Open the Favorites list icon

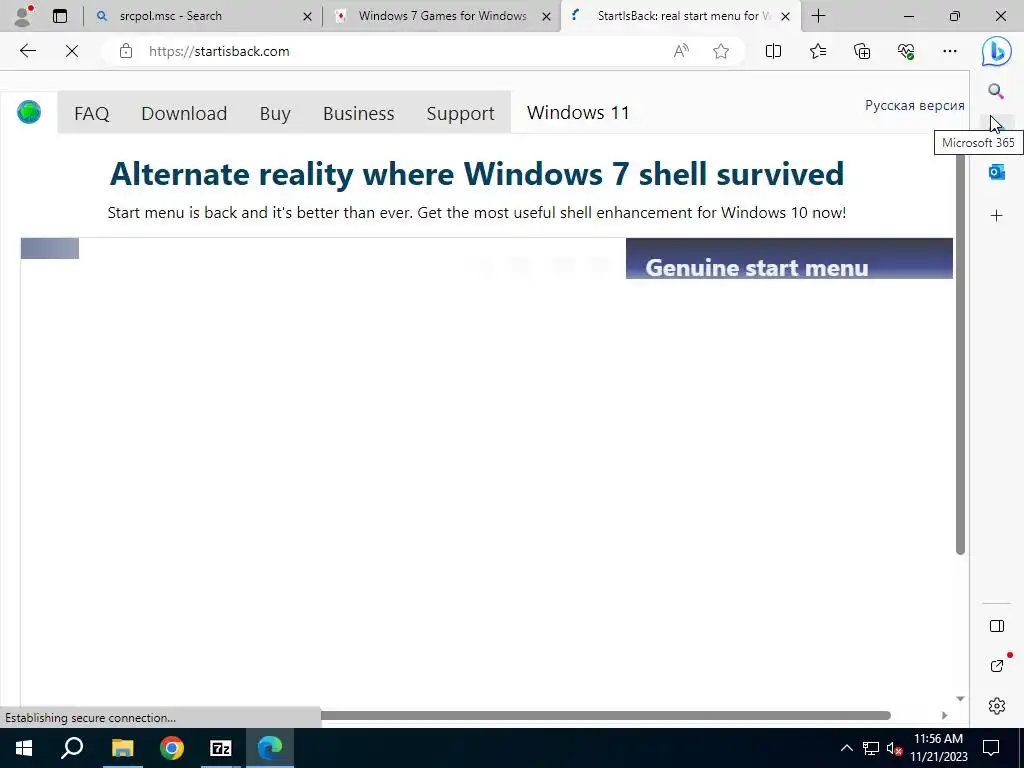[818, 51]
